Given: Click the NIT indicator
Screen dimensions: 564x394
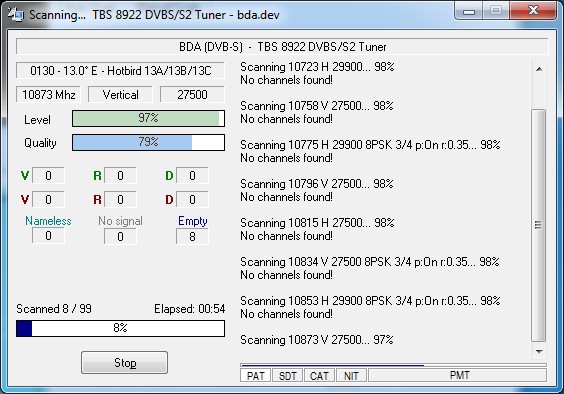Looking at the screenshot, I should [351, 376].
